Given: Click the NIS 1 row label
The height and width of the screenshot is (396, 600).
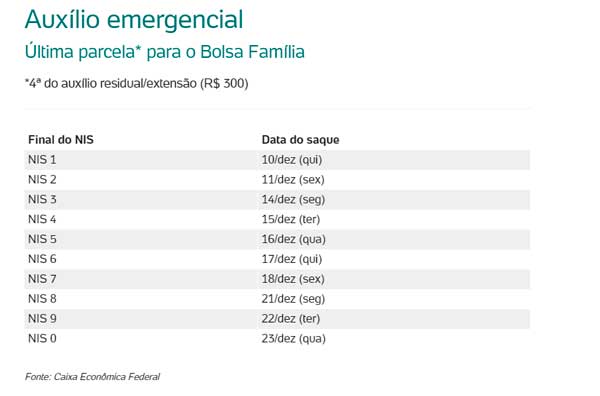Looking at the screenshot, I should (x=42, y=160).
